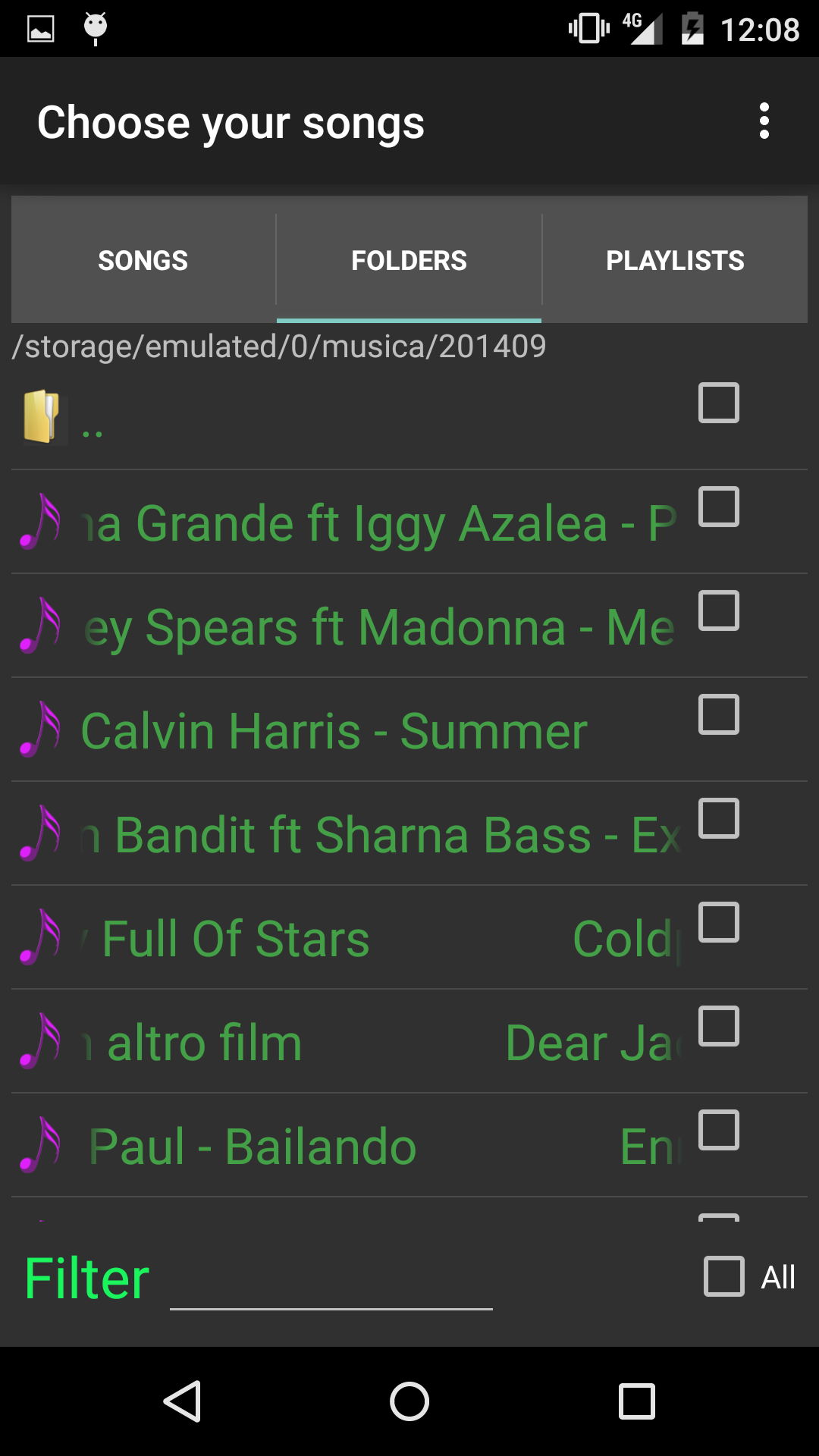
Task: Tap music note icon beside Calvin Harris - Summer
Action: (x=40, y=730)
